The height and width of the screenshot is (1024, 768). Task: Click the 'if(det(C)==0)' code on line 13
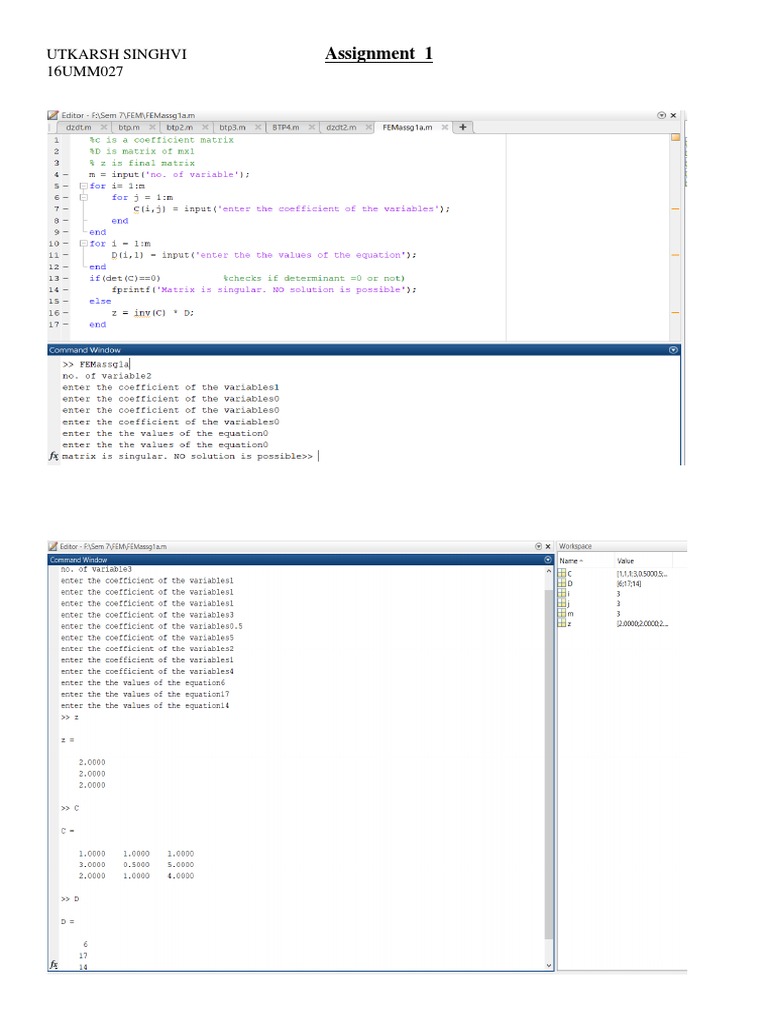click(x=125, y=278)
